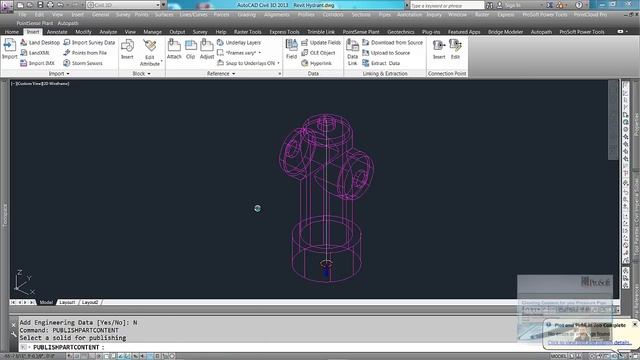The height and width of the screenshot is (360, 640).
Task: Expand the Reference panel dropdown
Action: point(221,73)
